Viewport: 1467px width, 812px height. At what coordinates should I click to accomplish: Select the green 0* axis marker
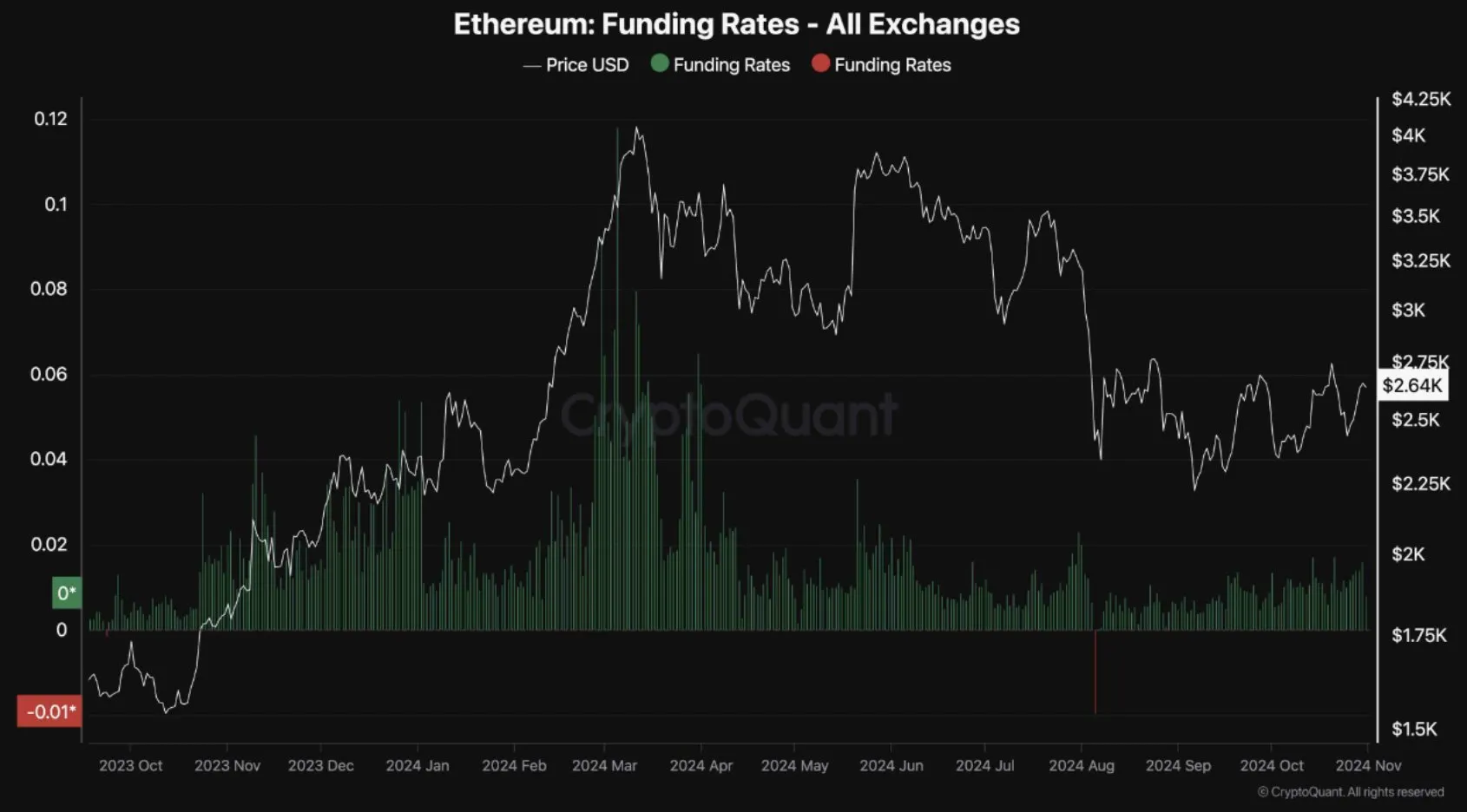click(x=66, y=593)
